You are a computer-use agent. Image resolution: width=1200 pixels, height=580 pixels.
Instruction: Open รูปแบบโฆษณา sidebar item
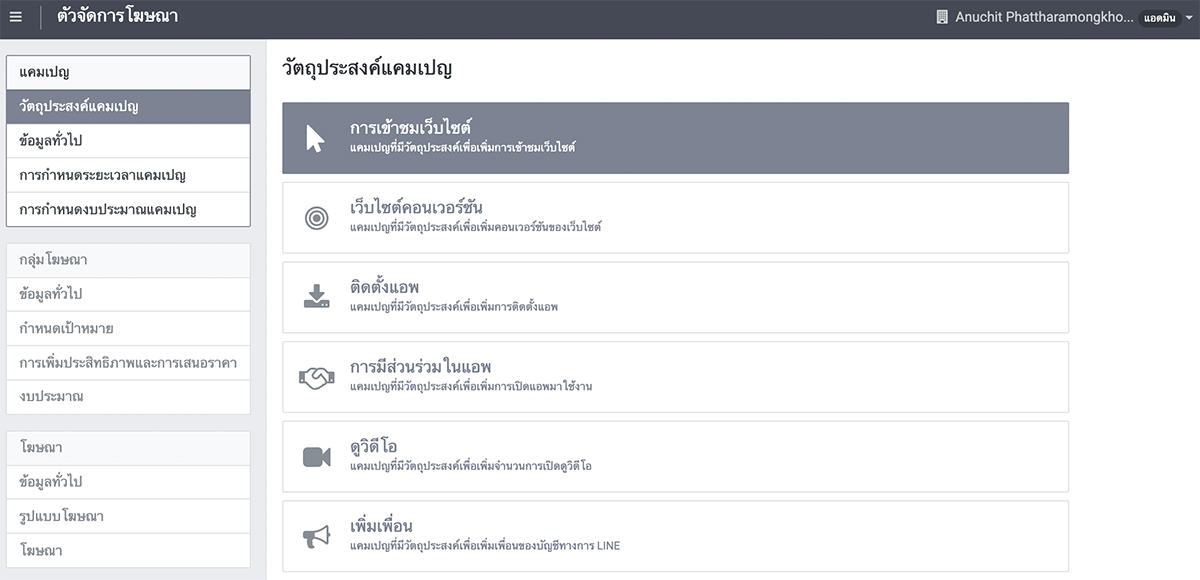coord(128,516)
